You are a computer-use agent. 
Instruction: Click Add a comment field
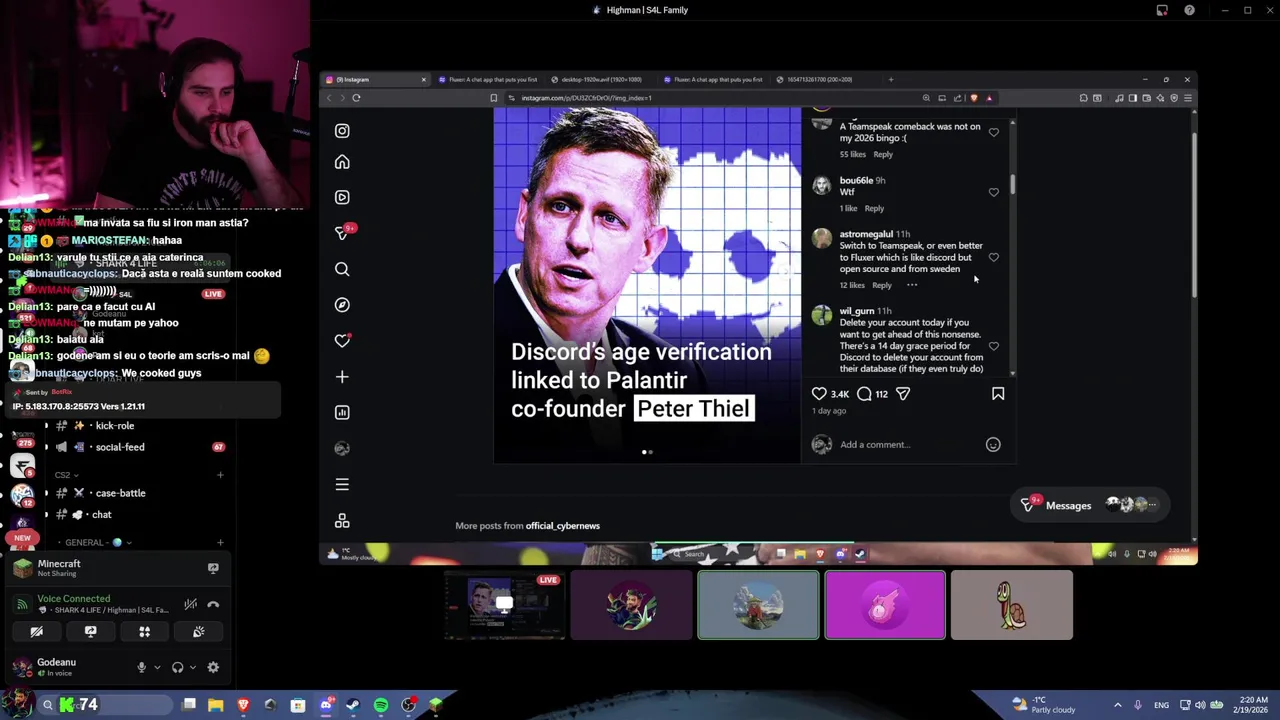910,445
